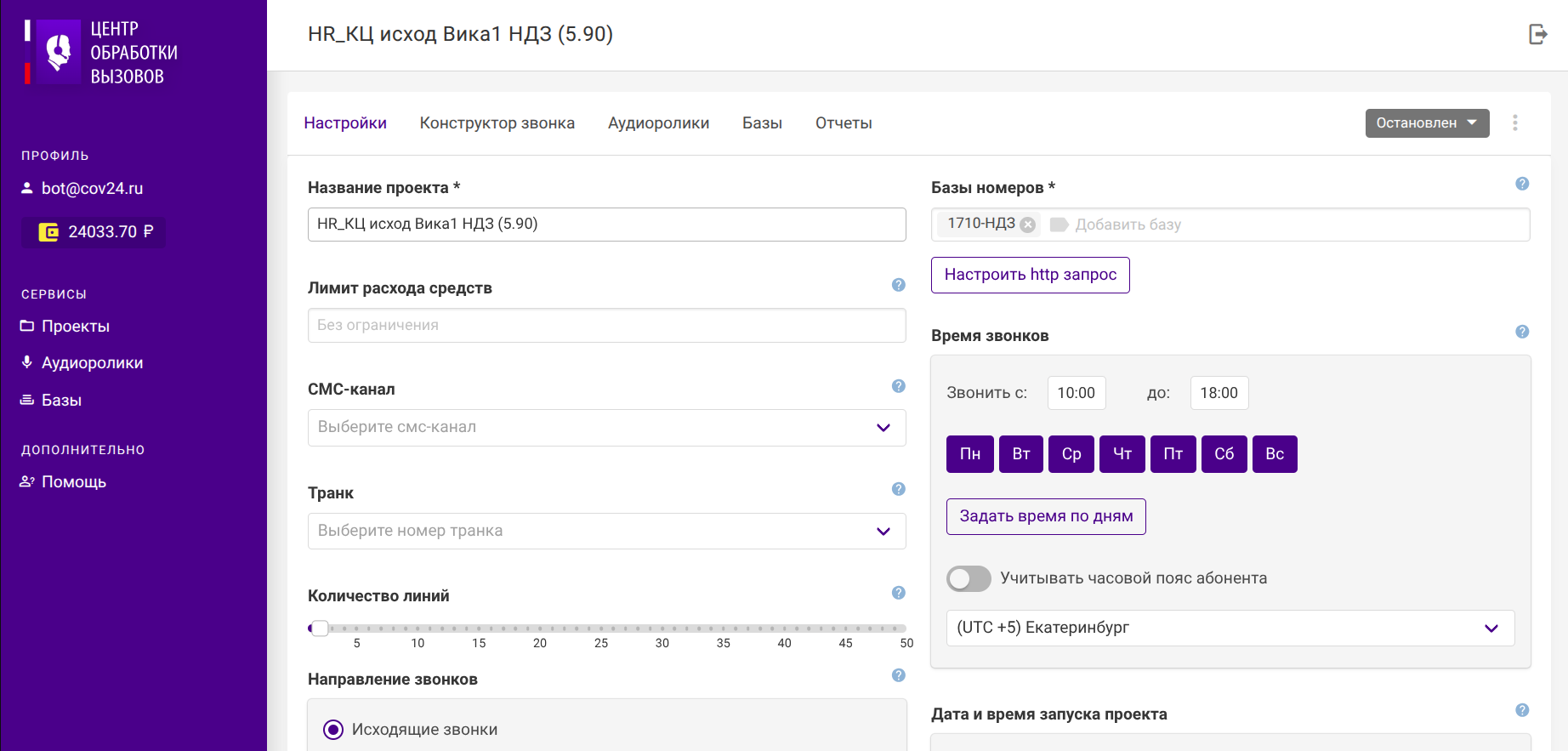The width and height of the screenshot is (1568, 751).
Task: Click the Лимит расхода средств input field
Action: click(606, 326)
